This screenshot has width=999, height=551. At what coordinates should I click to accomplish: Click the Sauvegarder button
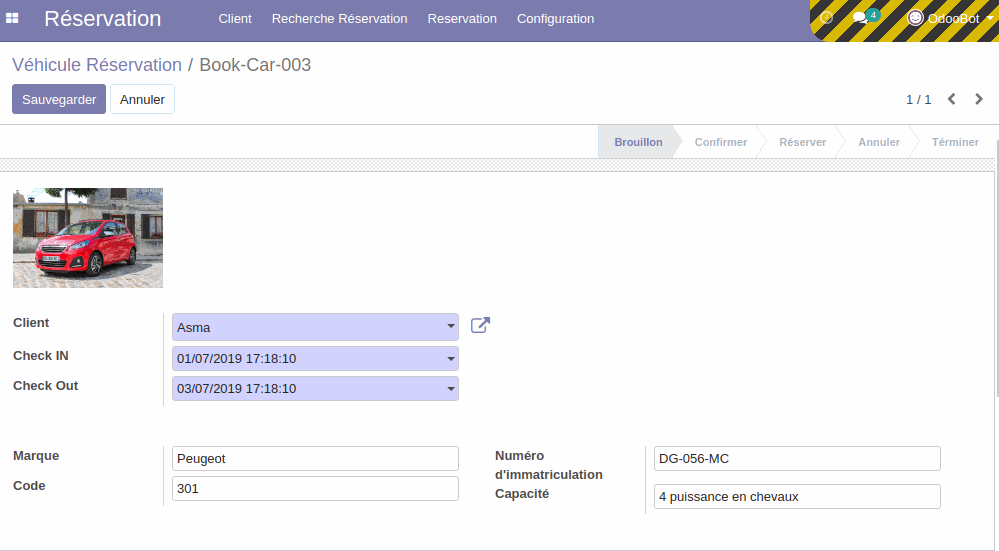59,99
